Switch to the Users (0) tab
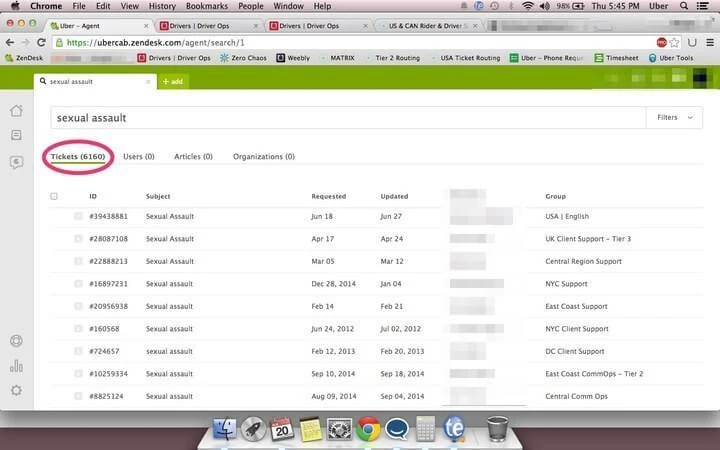 click(138, 157)
